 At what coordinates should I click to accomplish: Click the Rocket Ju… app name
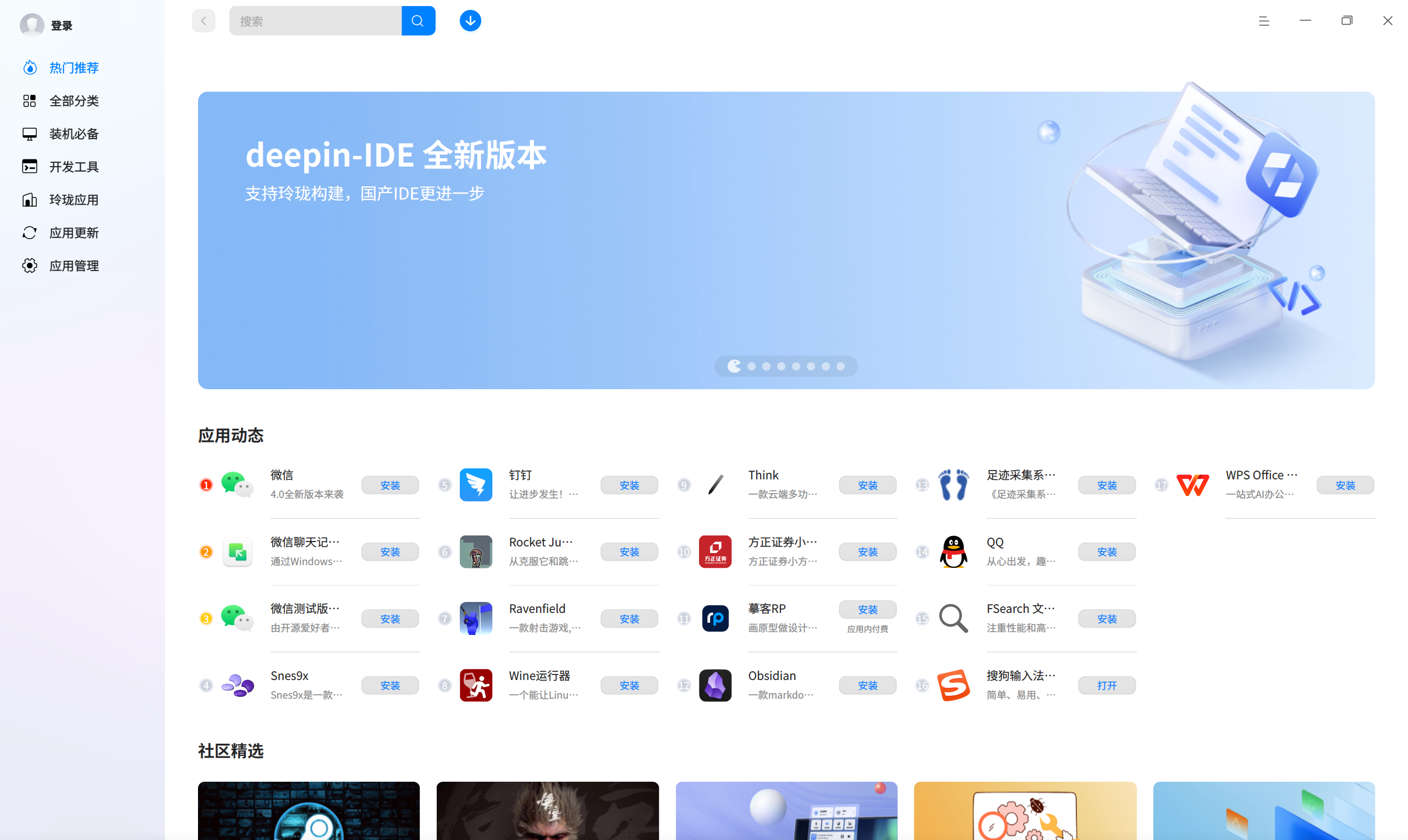point(541,542)
